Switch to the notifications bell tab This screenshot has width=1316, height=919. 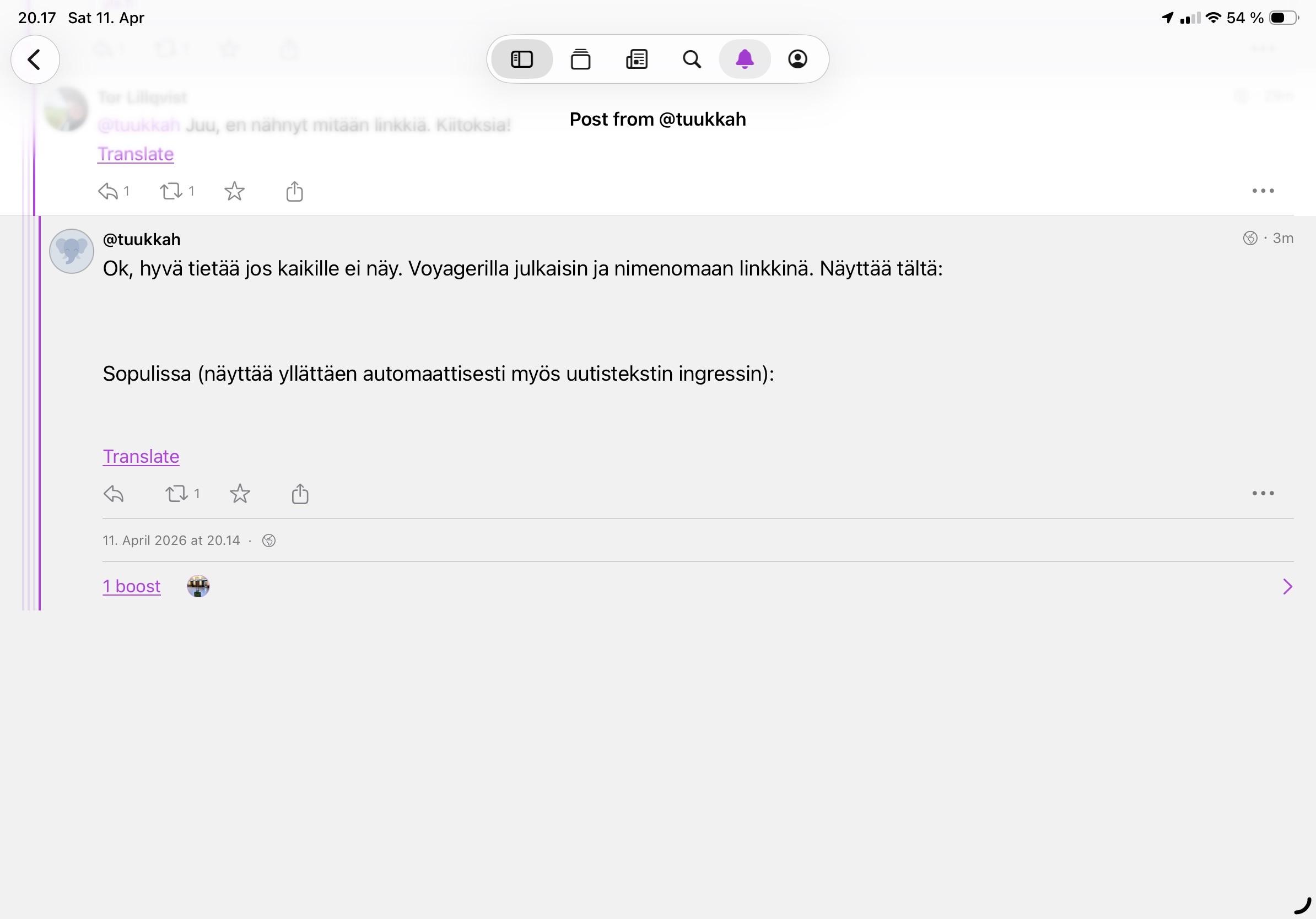[x=745, y=59]
